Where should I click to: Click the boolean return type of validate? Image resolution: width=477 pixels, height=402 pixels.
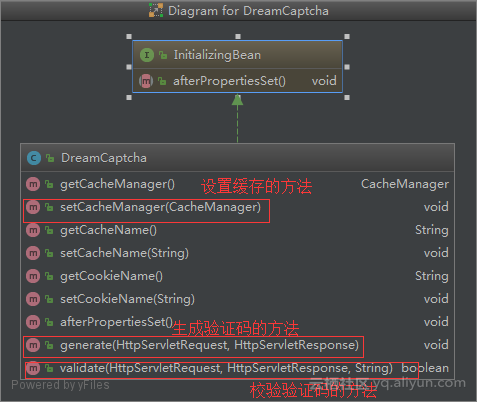425,368
